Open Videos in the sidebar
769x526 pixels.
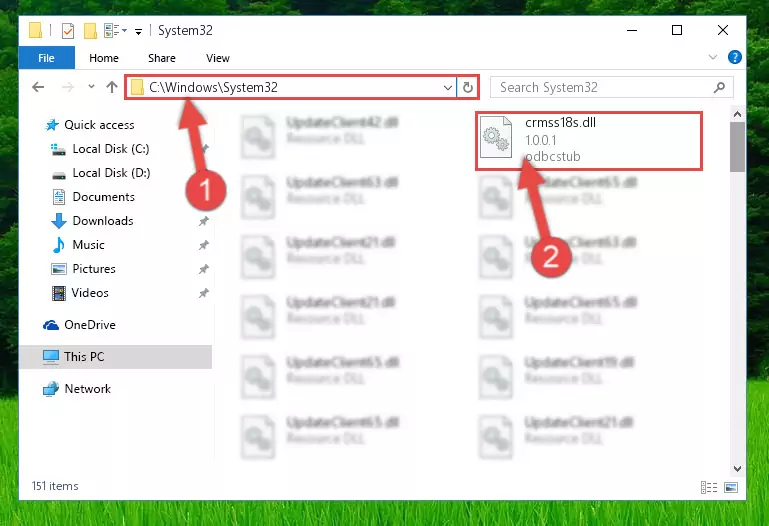tap(90, 293)
